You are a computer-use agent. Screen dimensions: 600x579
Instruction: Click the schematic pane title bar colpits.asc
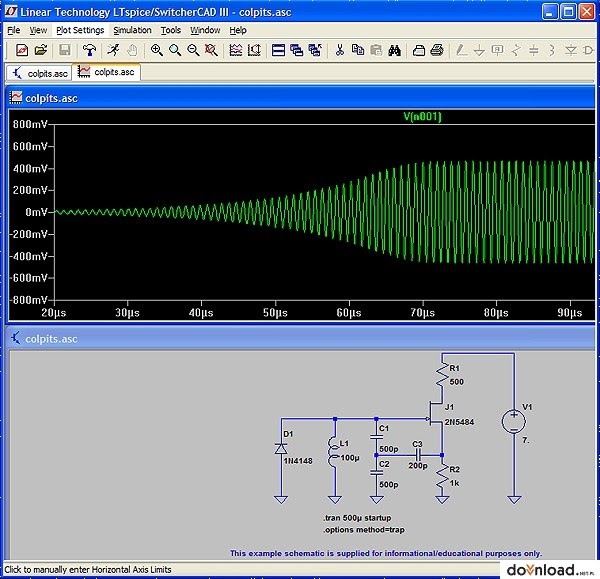(x=301, y=339)
